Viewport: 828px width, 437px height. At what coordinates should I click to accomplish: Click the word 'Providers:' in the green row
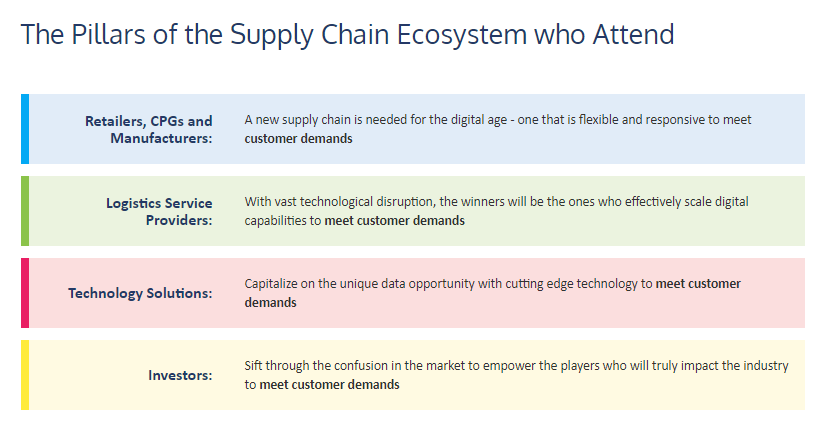tap(179, 220)
